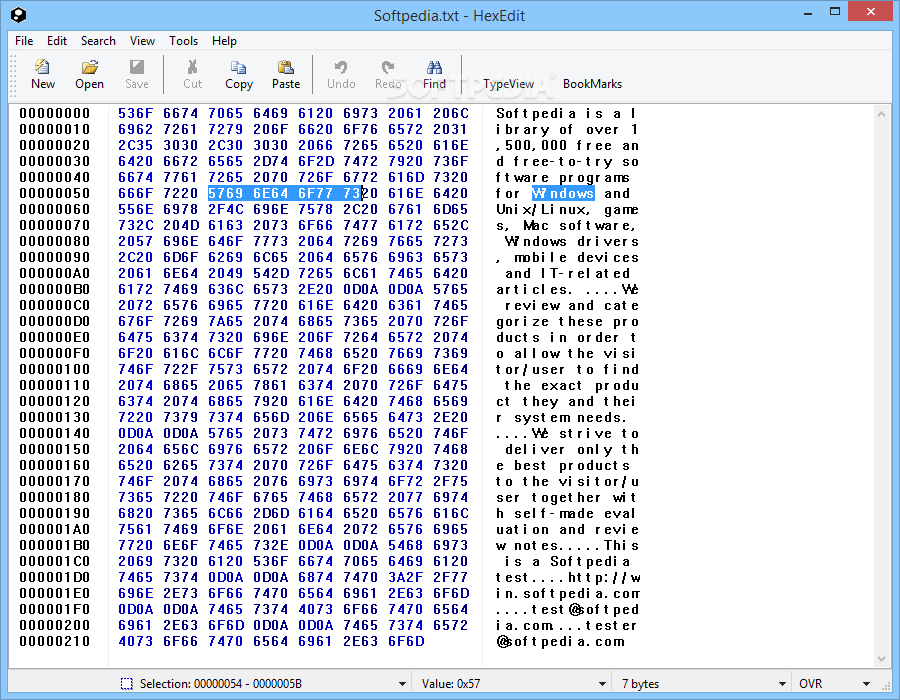The image size is (900, 700).
Task: Click highlighted hex value 5769
Action: point(226,193)
